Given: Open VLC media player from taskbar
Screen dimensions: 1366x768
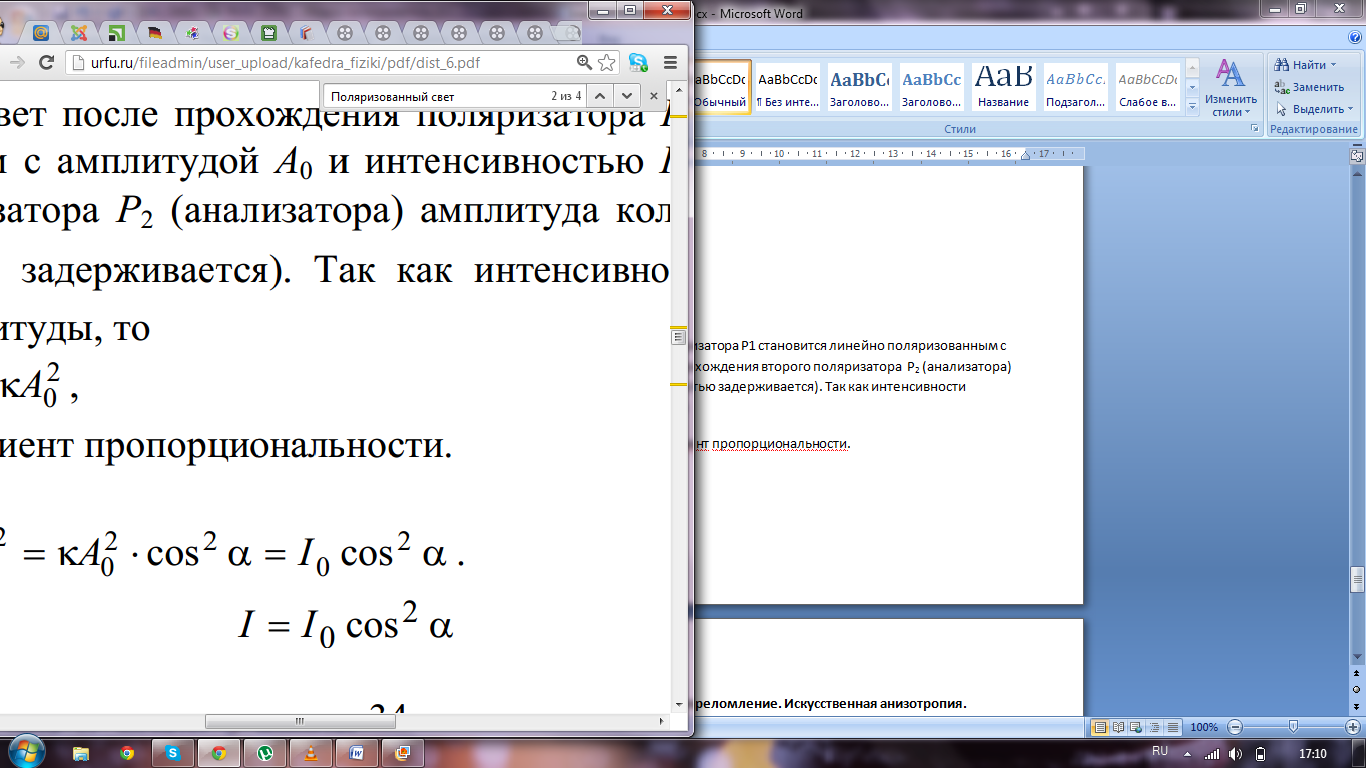Looking at the screenshot, I should click(311, 752).
